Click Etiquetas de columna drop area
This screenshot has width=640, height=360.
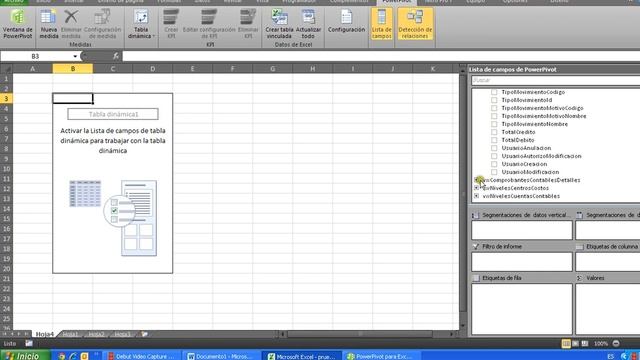click(x=608, y=262)
